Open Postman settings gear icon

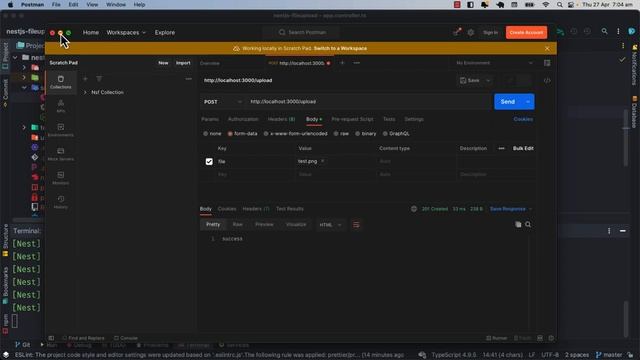click(471, 32)
